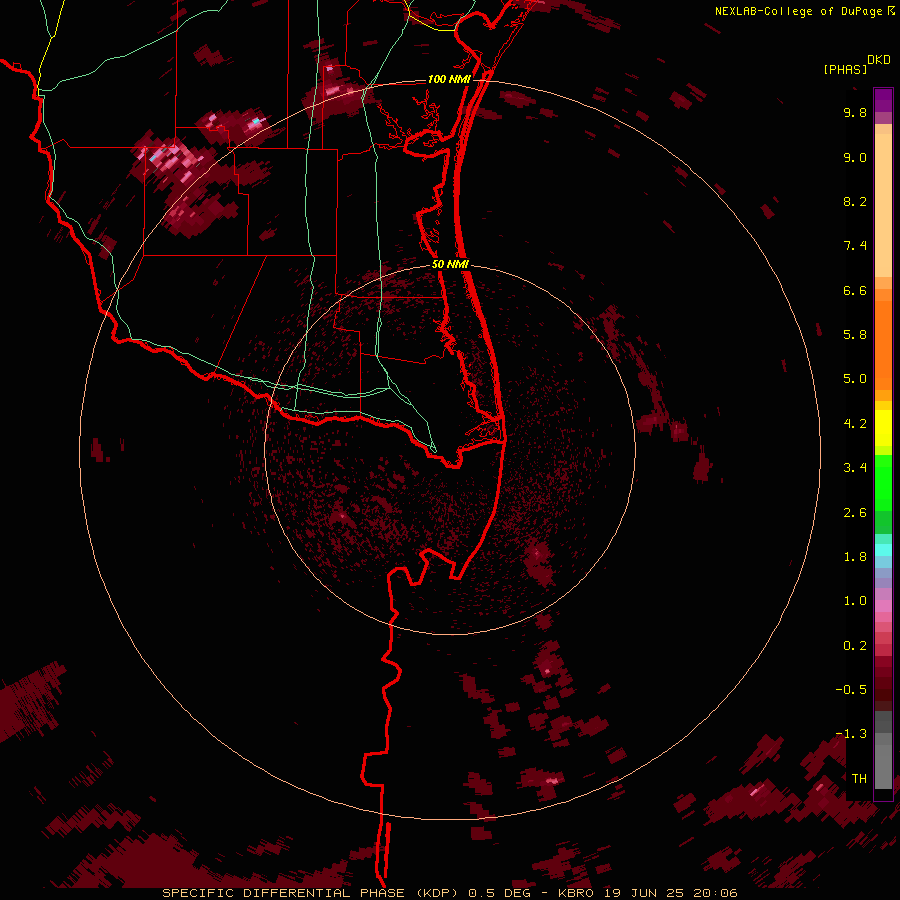Click the -1.3 scale value

pyautogui.click(x=851, y=734)
